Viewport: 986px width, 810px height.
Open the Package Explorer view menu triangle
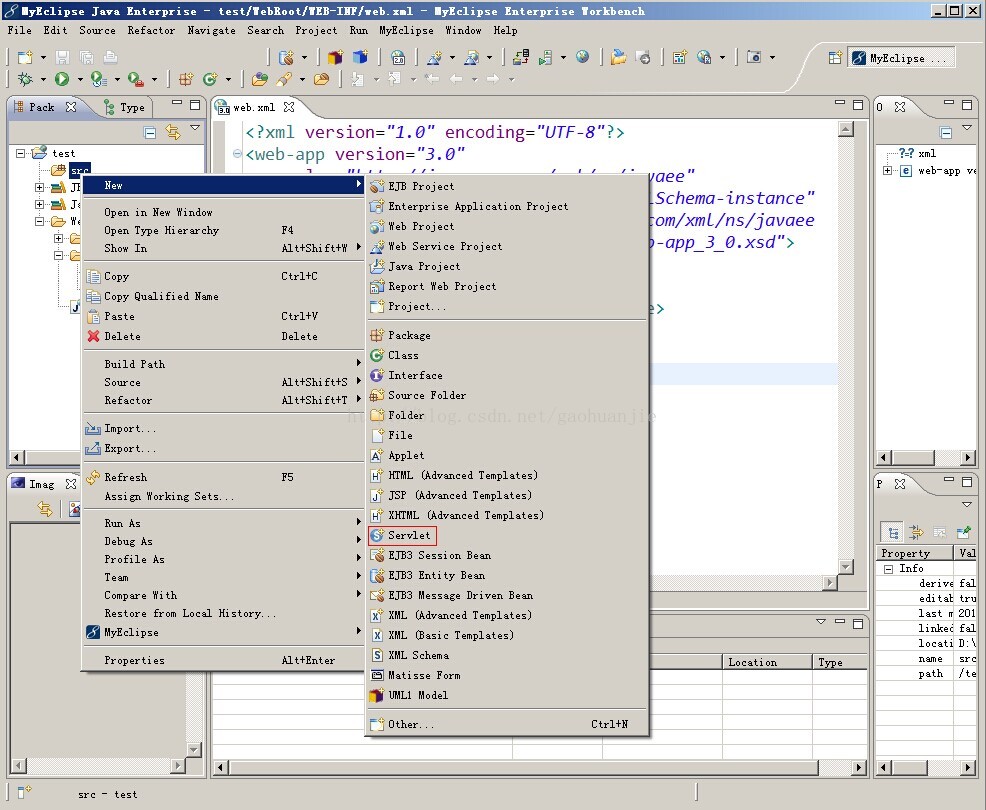(195, 128)
